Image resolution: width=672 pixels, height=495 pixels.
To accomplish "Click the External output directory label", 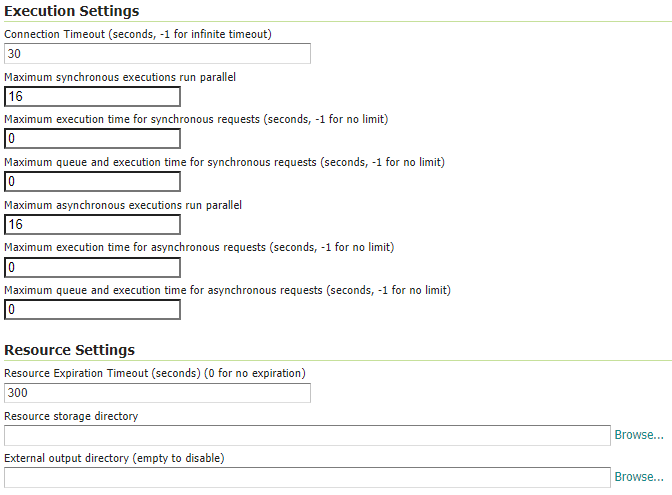I will coord(114,458).
